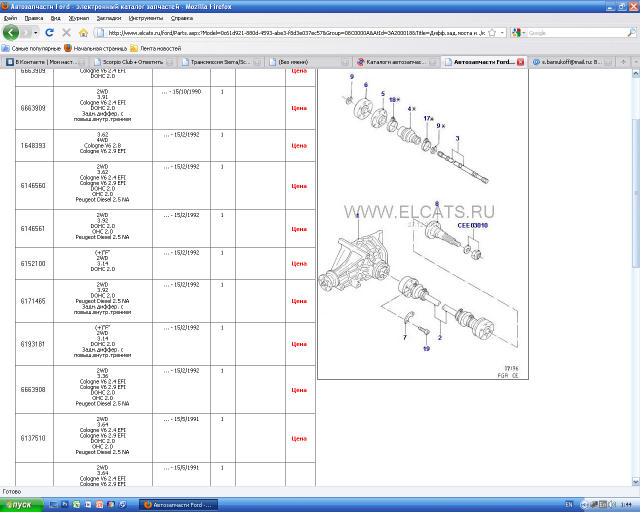Click the Firefox icon in Windows taskbar item
The width and height of the screenshot is (640, 512).
(x=146, y=505)
